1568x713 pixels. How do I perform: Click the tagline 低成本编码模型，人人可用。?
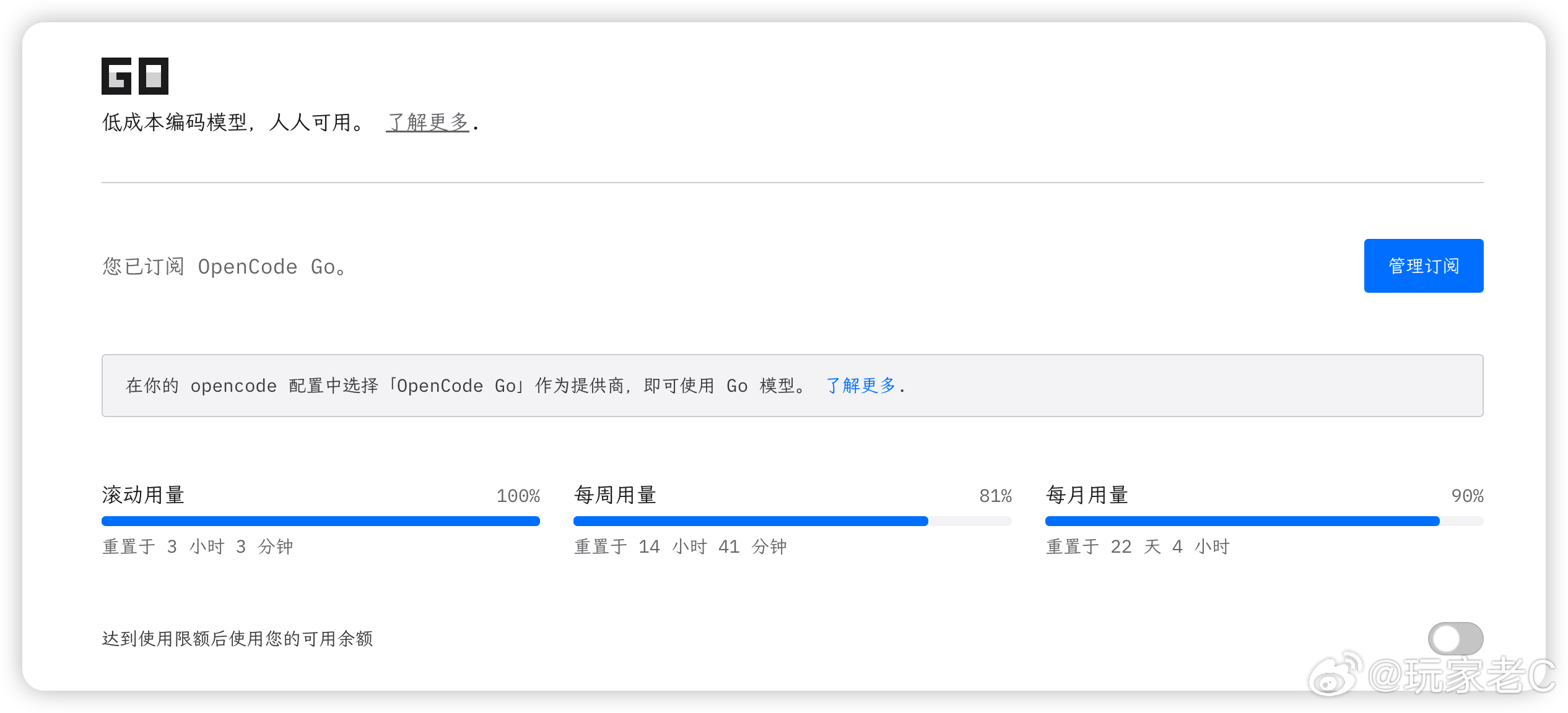[x=235, y=122]
